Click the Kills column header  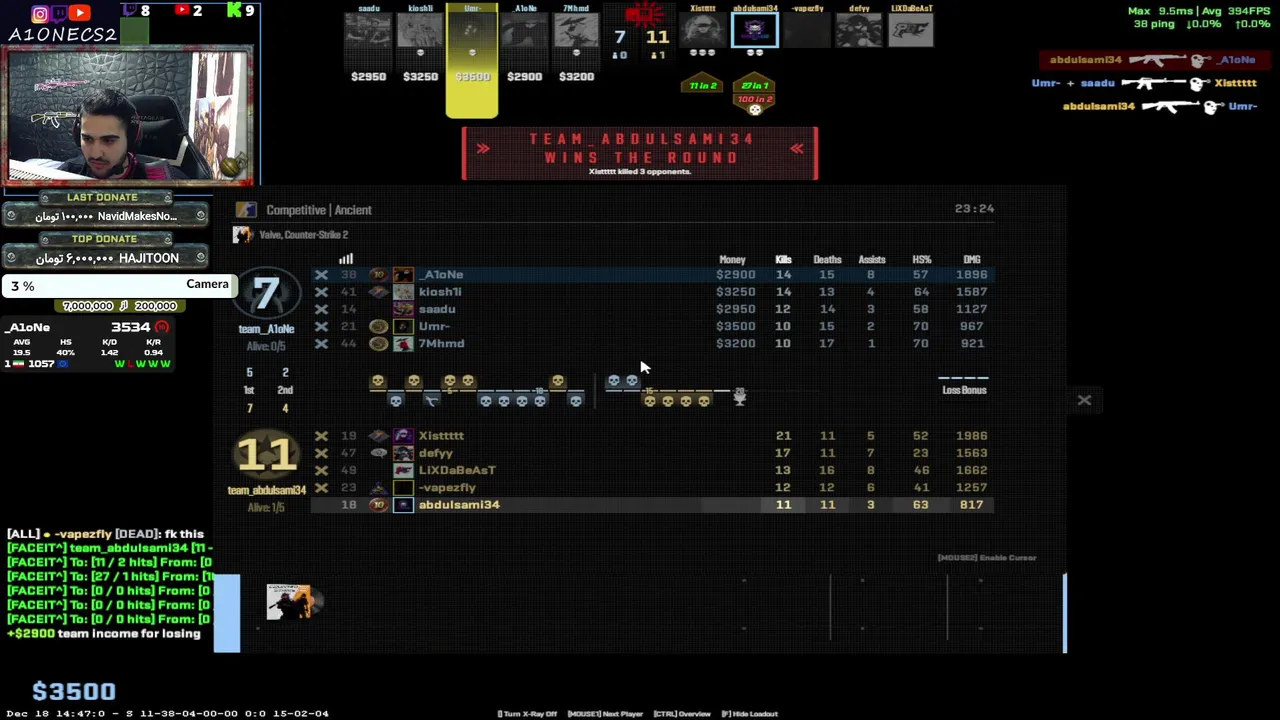pyautogui.click(x=783, y=260)
